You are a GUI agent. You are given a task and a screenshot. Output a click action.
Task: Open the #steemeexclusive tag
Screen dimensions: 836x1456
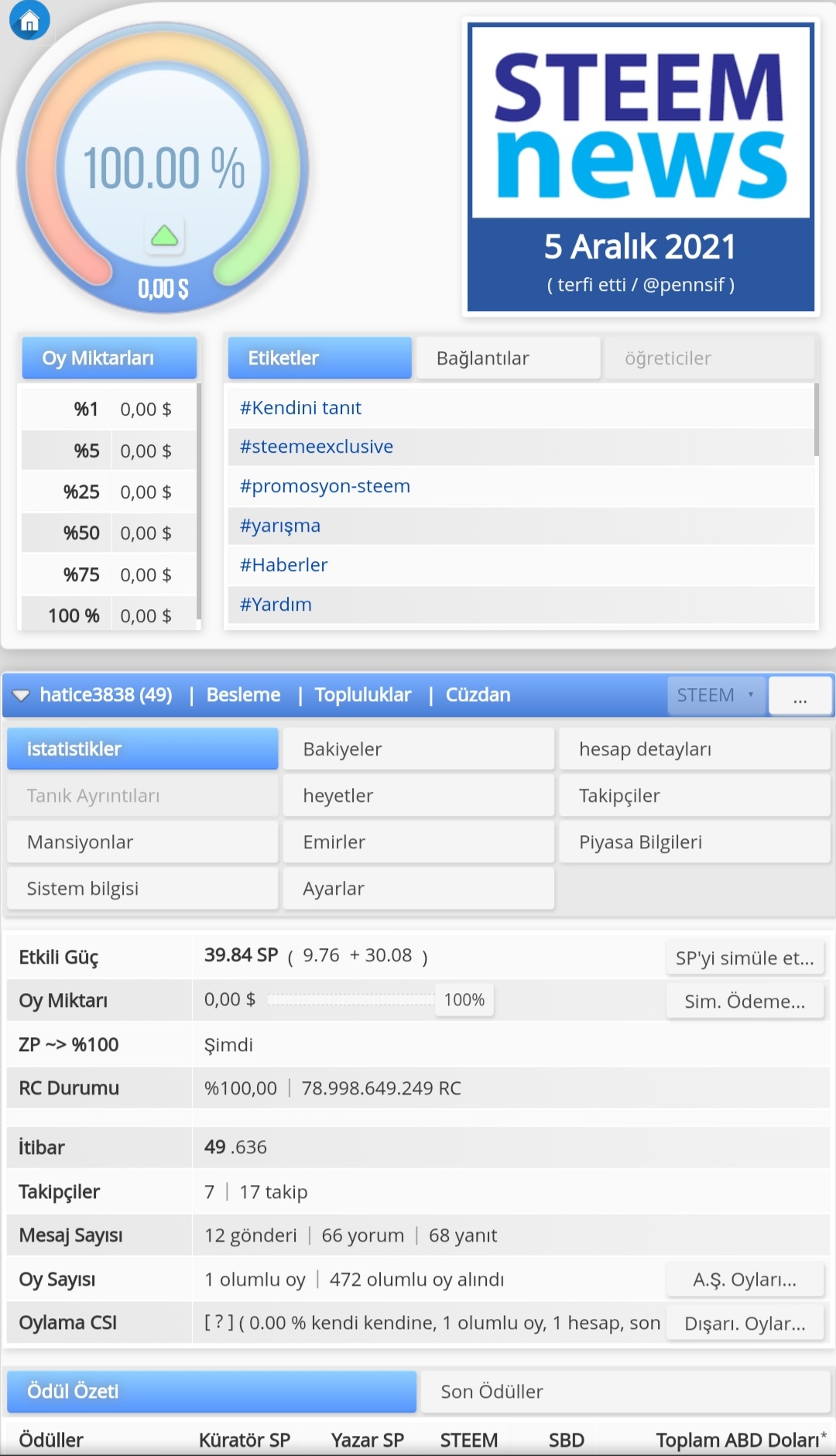[317, 447]
